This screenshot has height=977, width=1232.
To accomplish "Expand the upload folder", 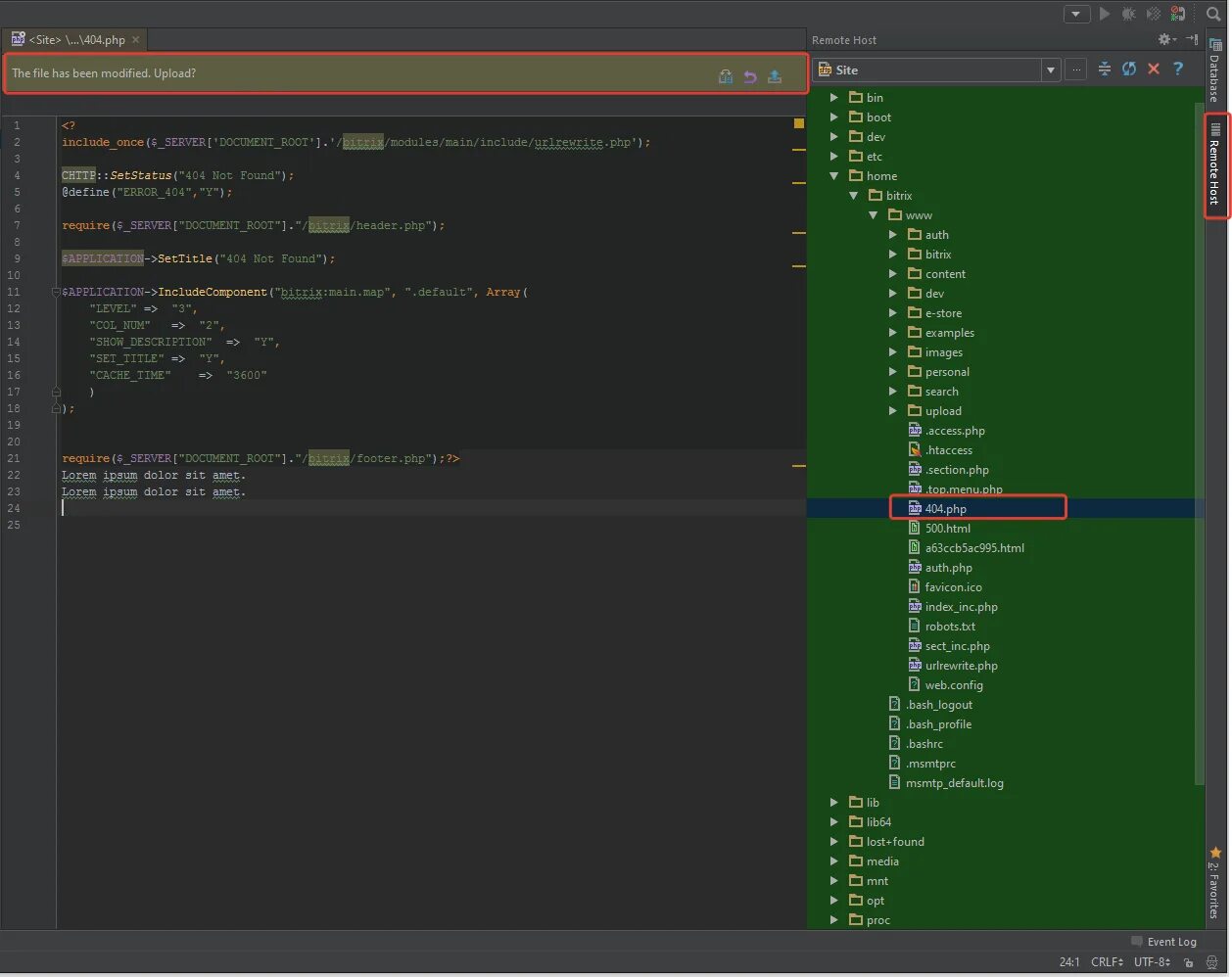I will pos(893,411).
